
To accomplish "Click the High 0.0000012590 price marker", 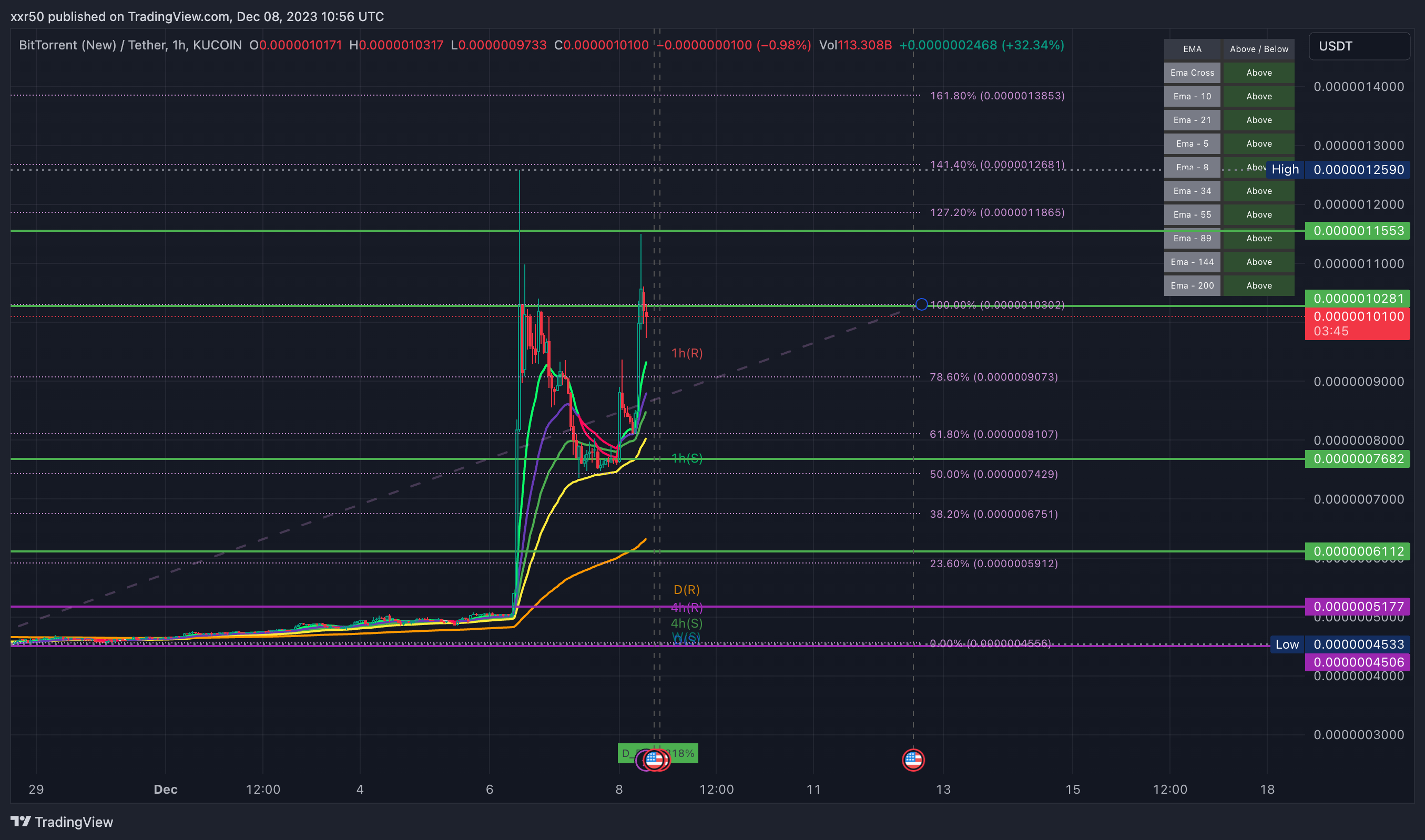I will coord(1338,170).
